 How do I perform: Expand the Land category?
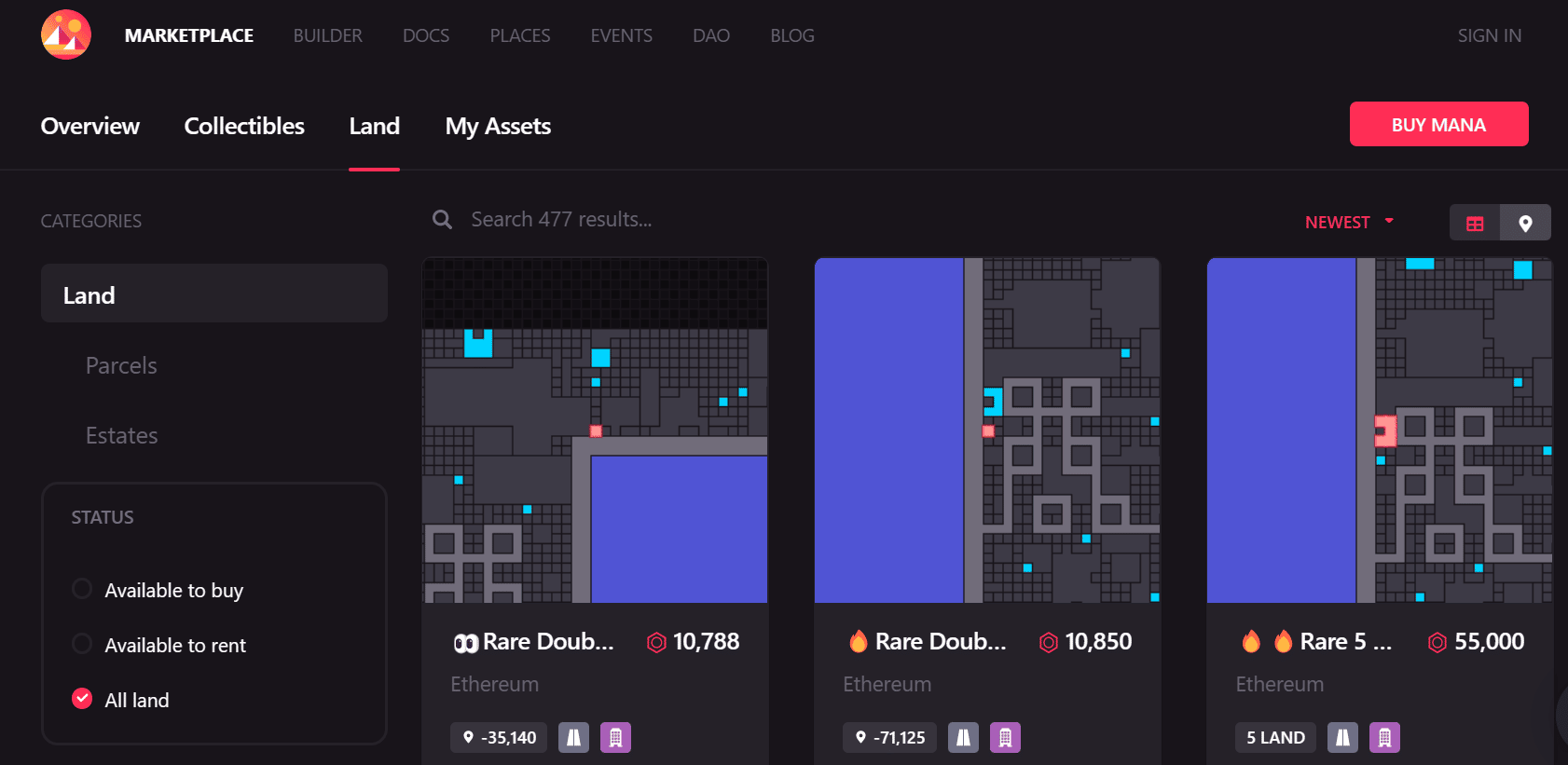point(214,294)
